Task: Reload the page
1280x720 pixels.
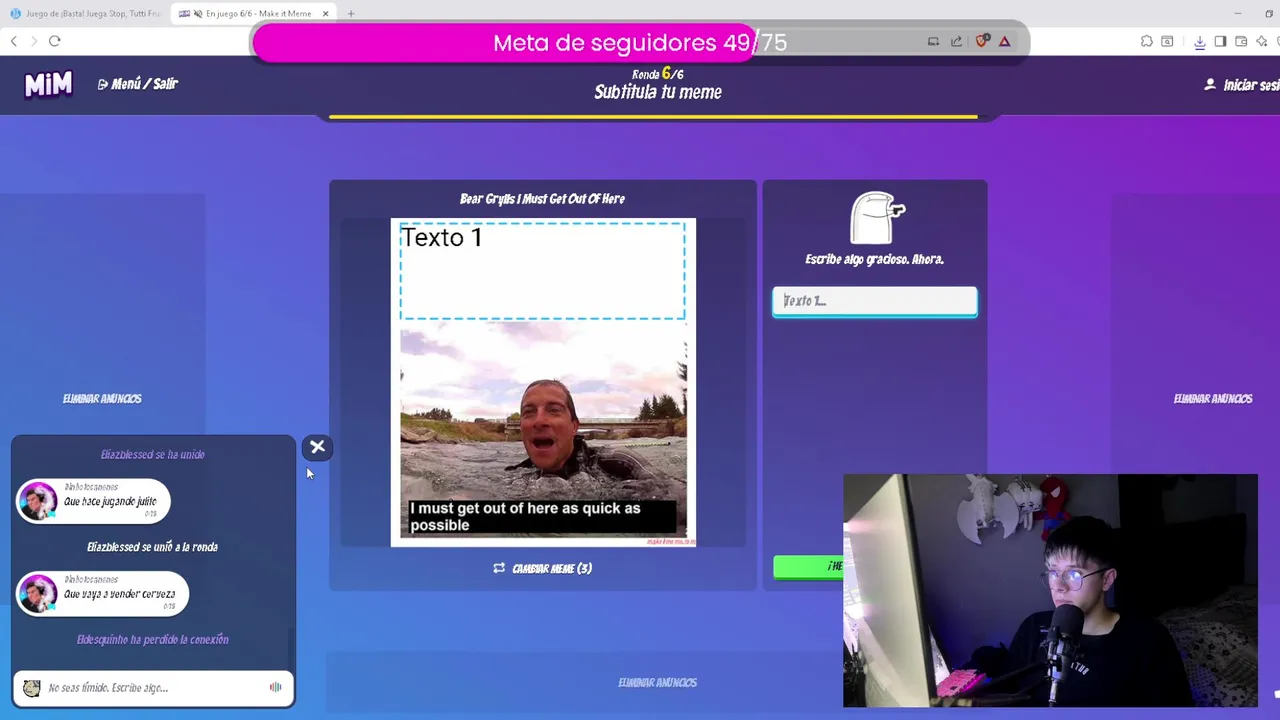Action: click(x=55, y=41)
